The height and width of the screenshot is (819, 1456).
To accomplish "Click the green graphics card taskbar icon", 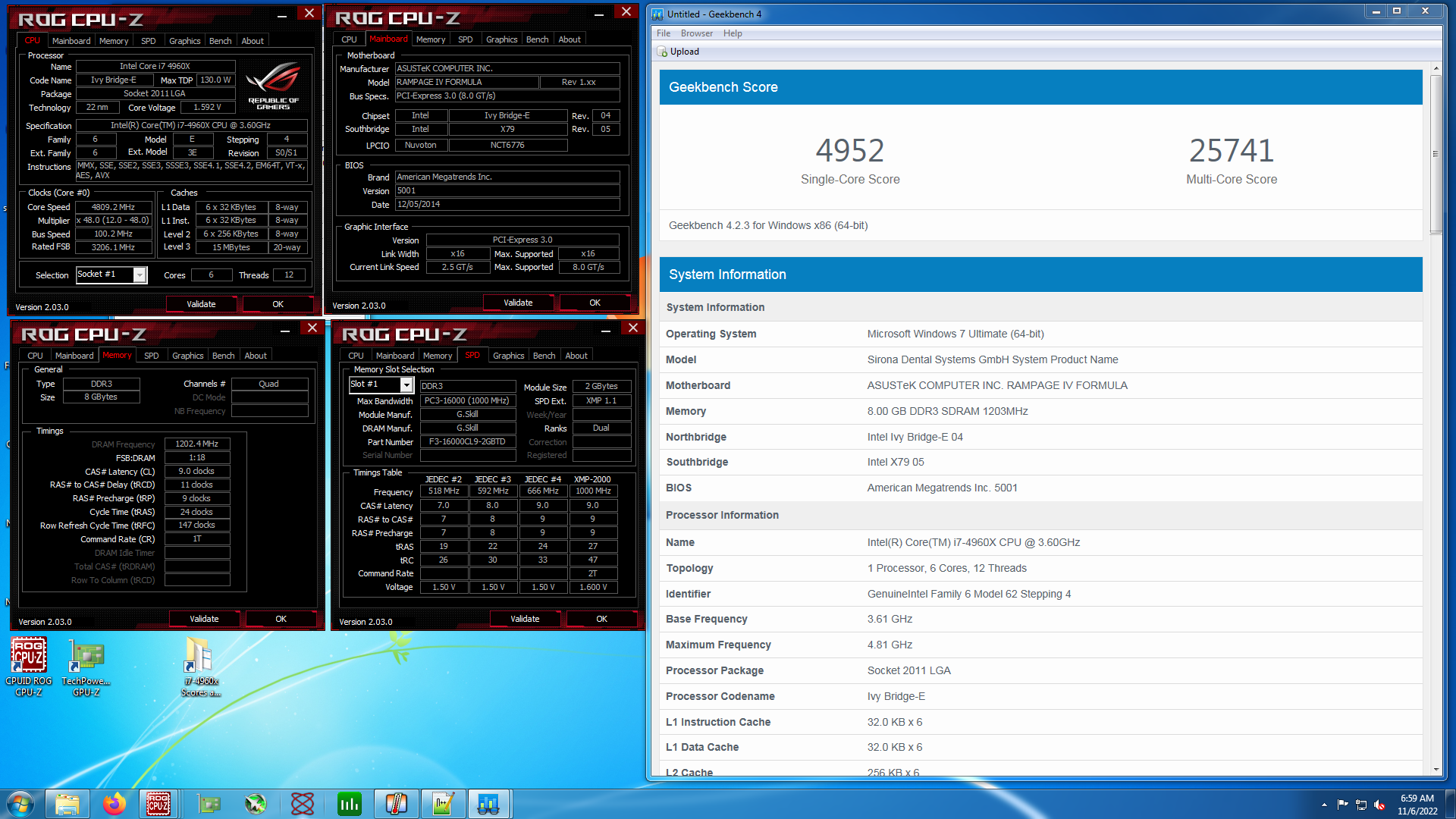I will [x=209, y=804].
